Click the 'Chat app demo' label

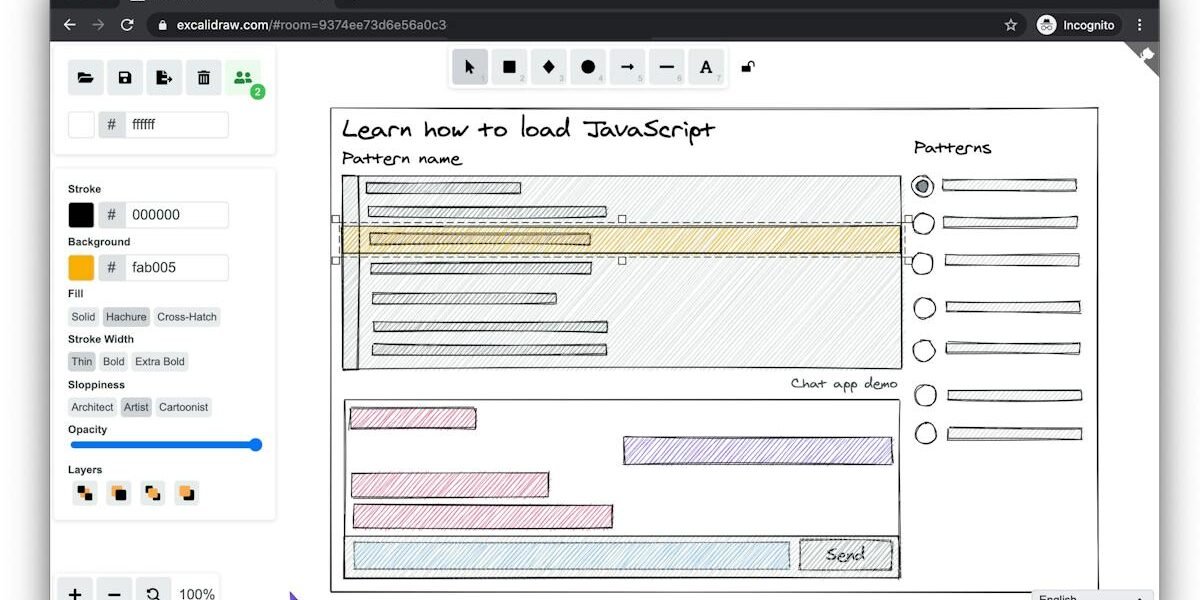coord(844,384)
